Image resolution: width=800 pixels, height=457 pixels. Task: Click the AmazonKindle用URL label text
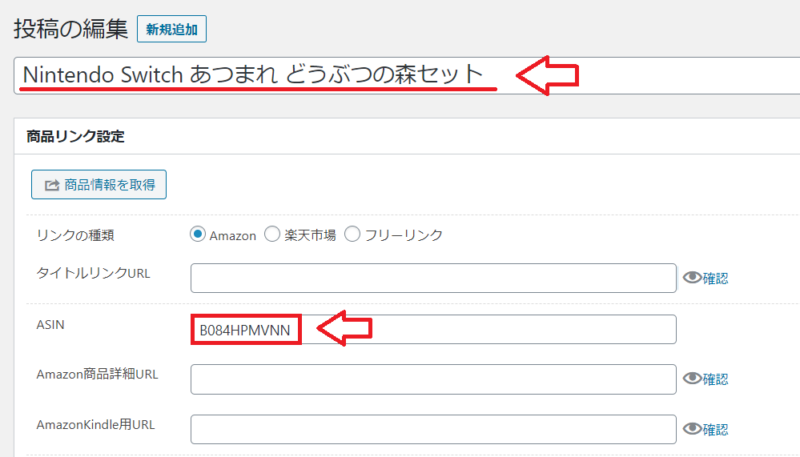(x=95, y=424)
